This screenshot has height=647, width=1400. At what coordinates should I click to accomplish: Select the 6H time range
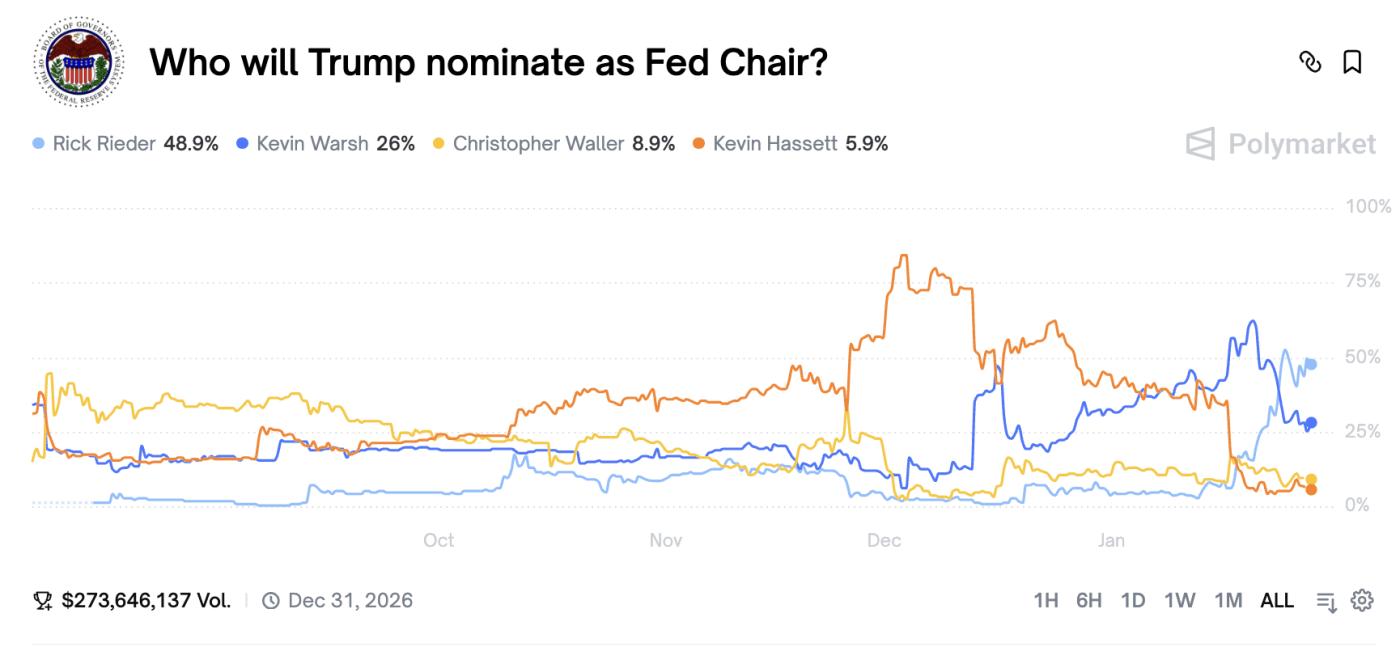1089,601
